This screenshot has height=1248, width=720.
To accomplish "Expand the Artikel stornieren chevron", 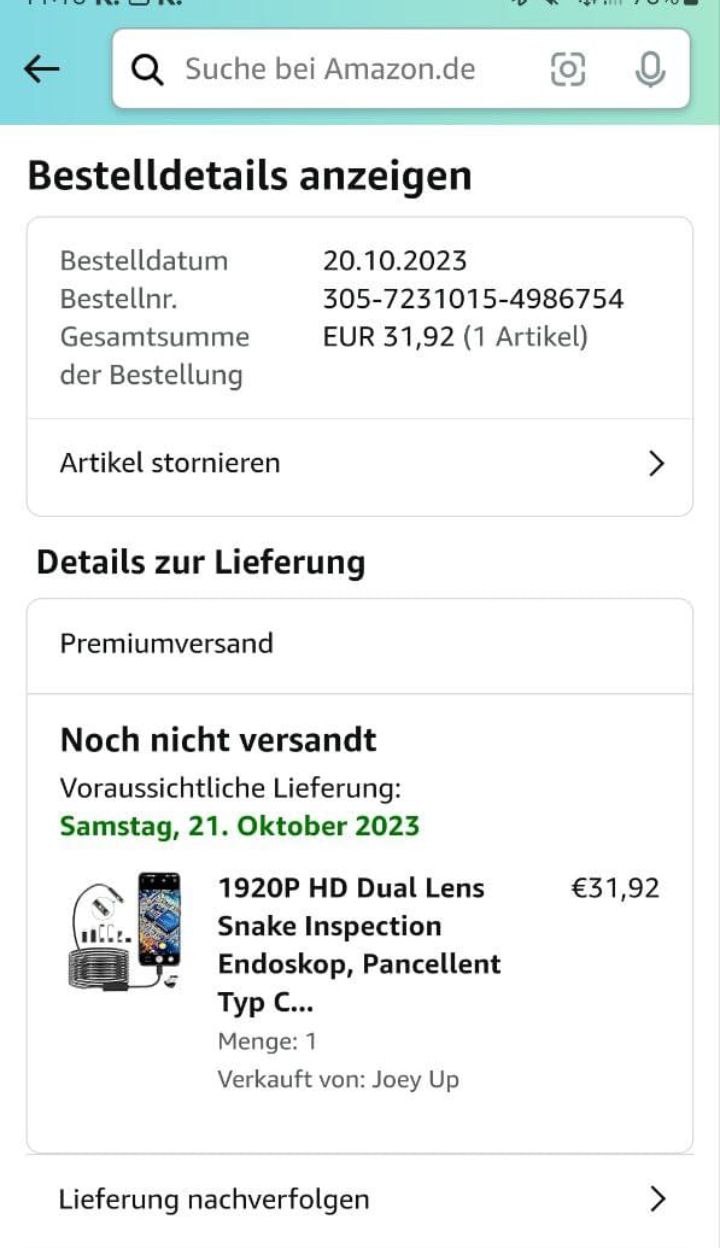I will tap(656, 464).
